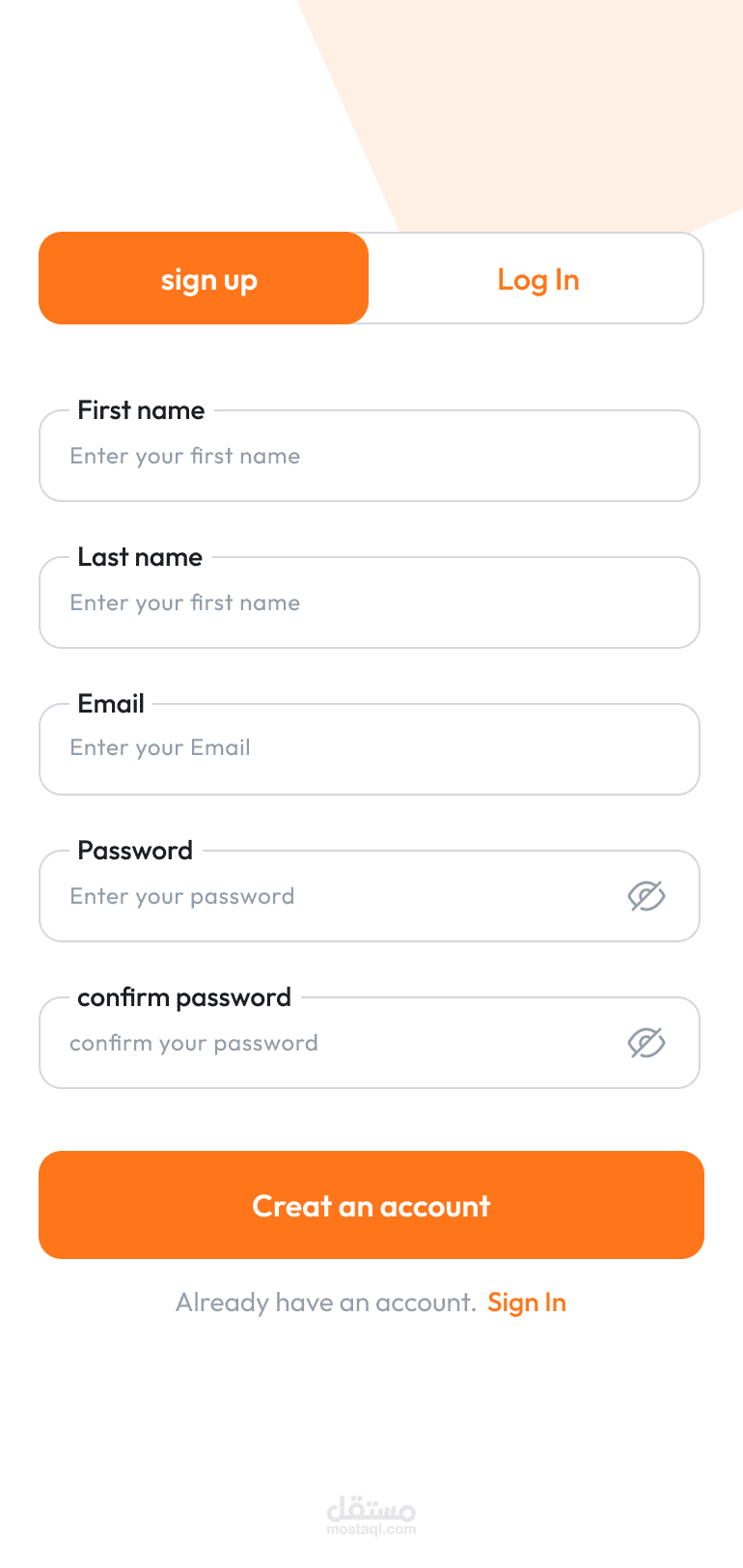Screen dimensions: 743x1568
Task: Show password using the Password eye icon
Action: click(x=647, y=896)
